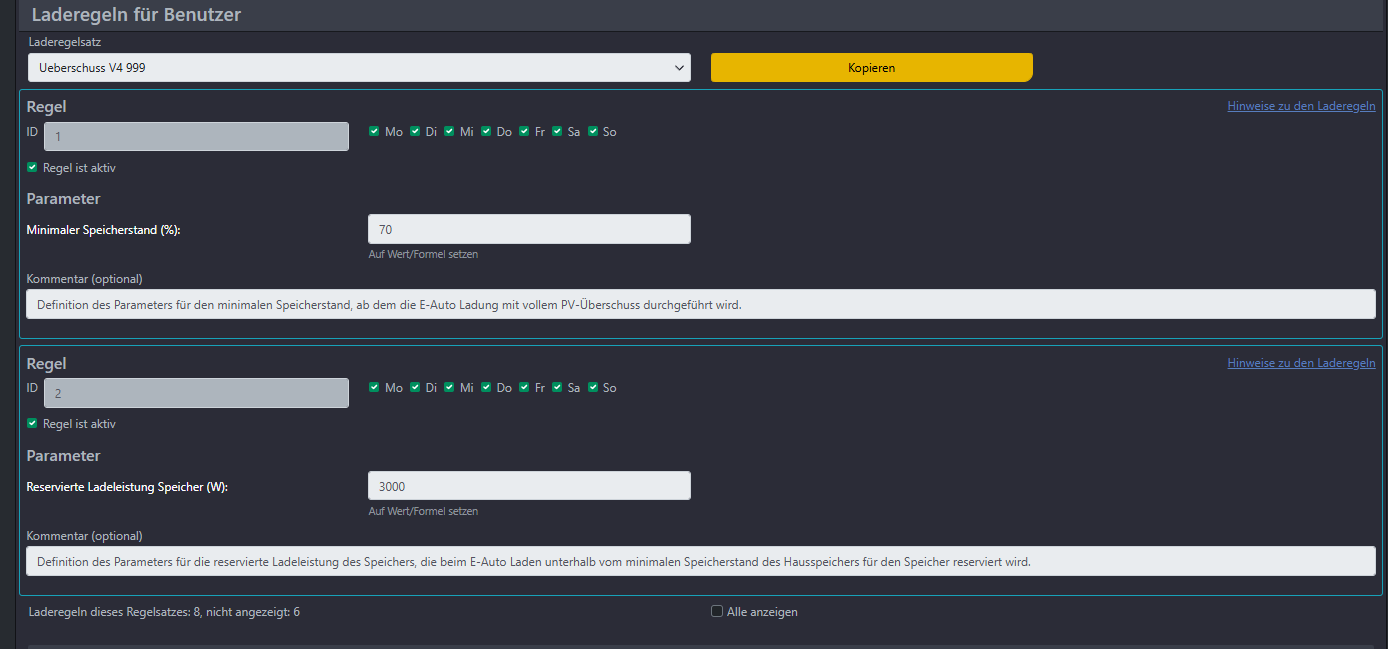Click the comment field of rule 2
The height and width of the screenshot is (649, 1388).
(700, 561)
